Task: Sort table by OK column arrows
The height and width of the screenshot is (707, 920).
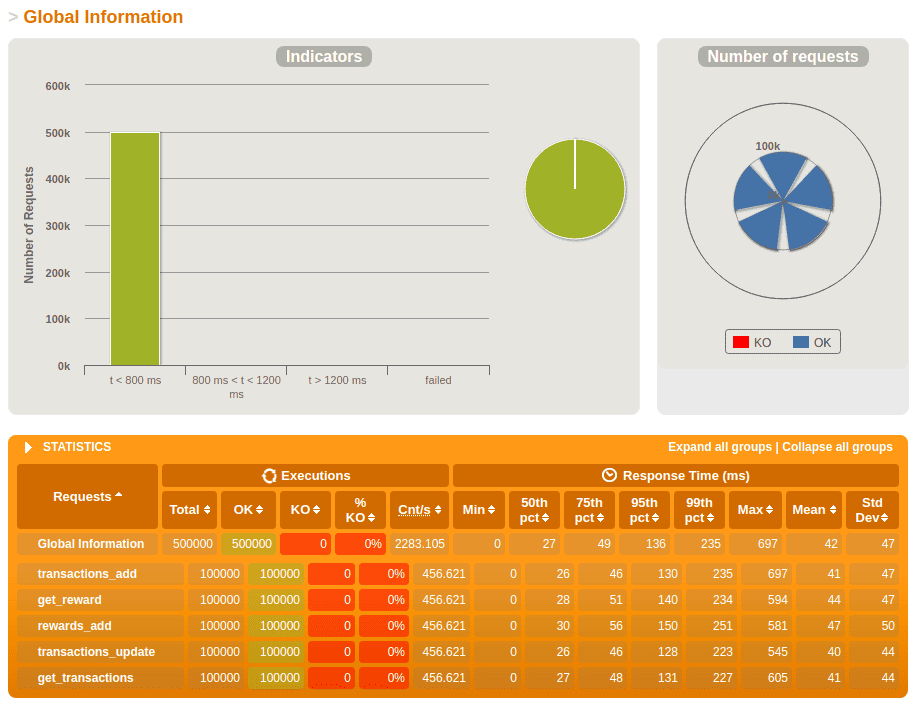Action: [259, 510]
